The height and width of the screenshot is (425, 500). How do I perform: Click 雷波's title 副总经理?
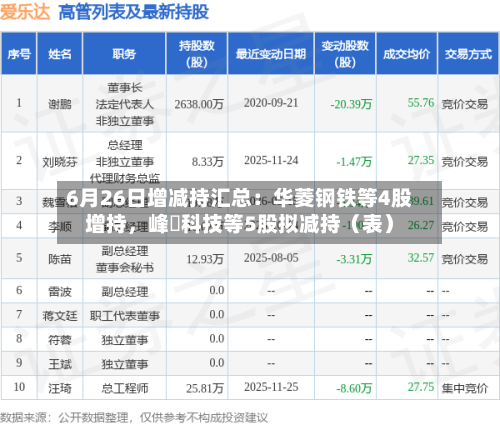[x=124, y=292]
